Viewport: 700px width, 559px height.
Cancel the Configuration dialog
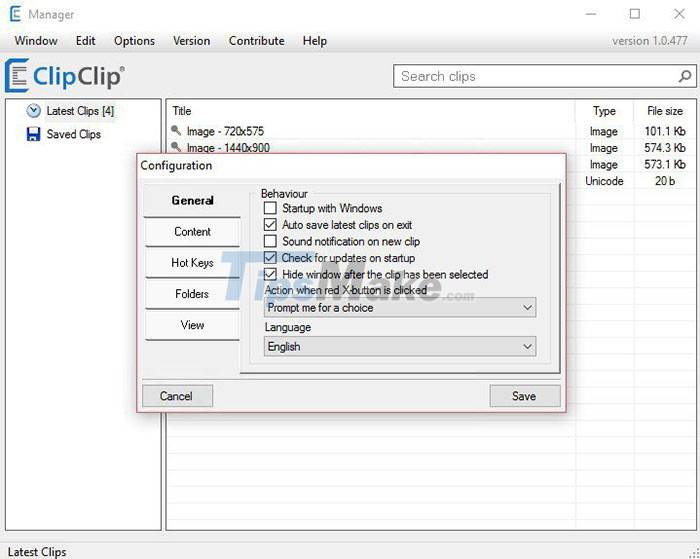pyautogui.click(x=177, y=396)
